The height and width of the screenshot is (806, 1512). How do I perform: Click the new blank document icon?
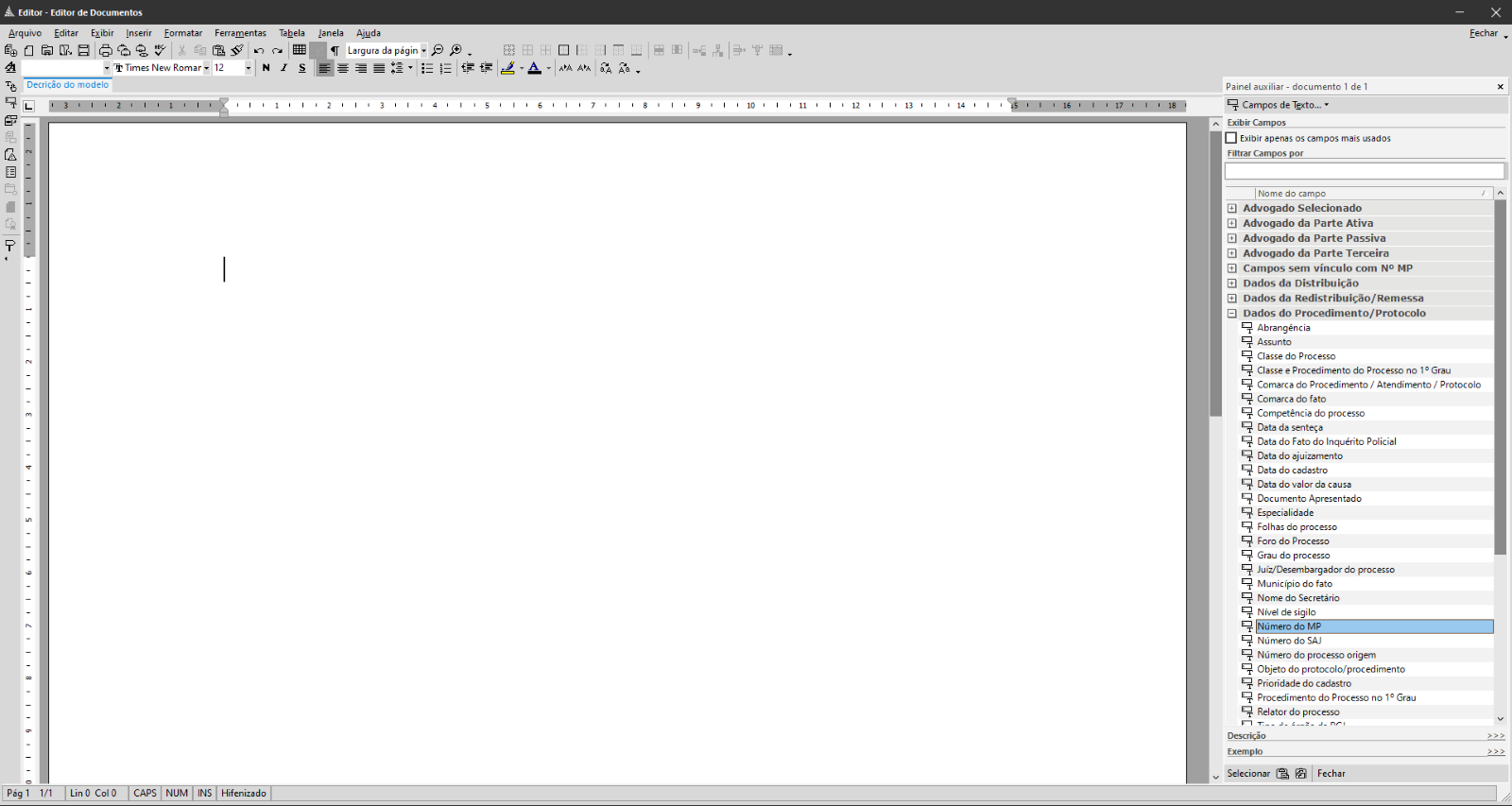[x=28, y=50]
